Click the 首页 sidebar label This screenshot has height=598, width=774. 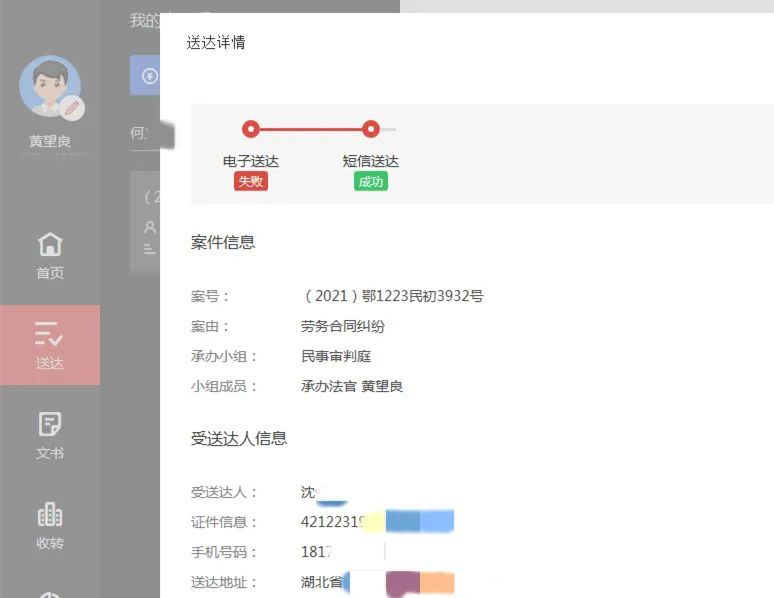pyautogui.click(x=50, y=273)
